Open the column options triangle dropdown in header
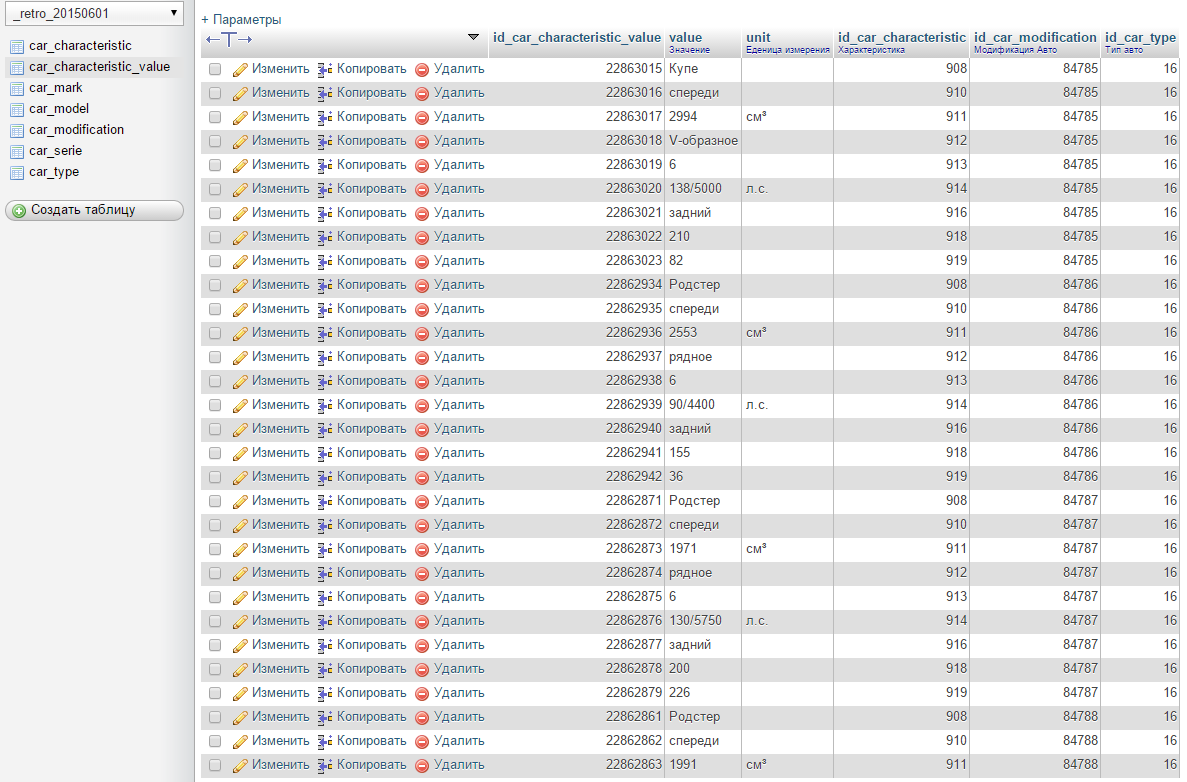The image size is (1187, 782). coord(473,37)
